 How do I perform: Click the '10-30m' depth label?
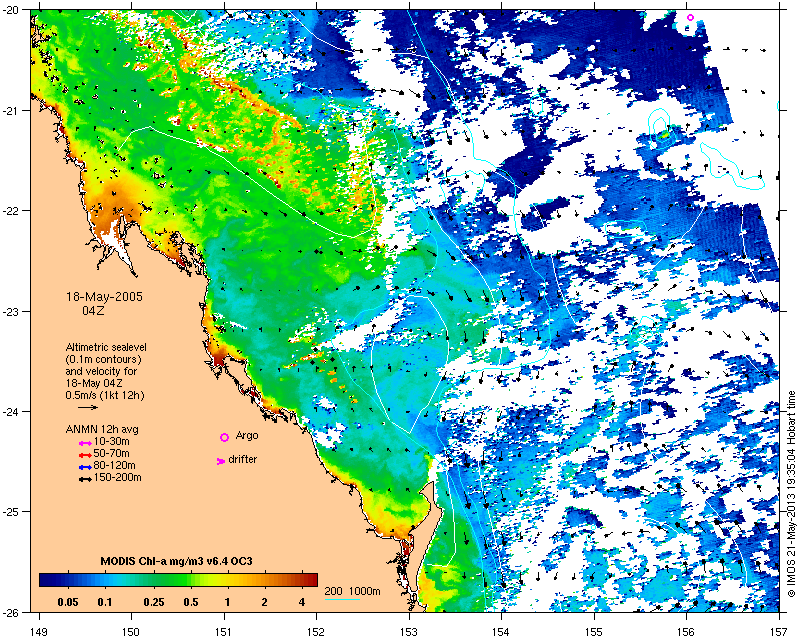point(112,441)
